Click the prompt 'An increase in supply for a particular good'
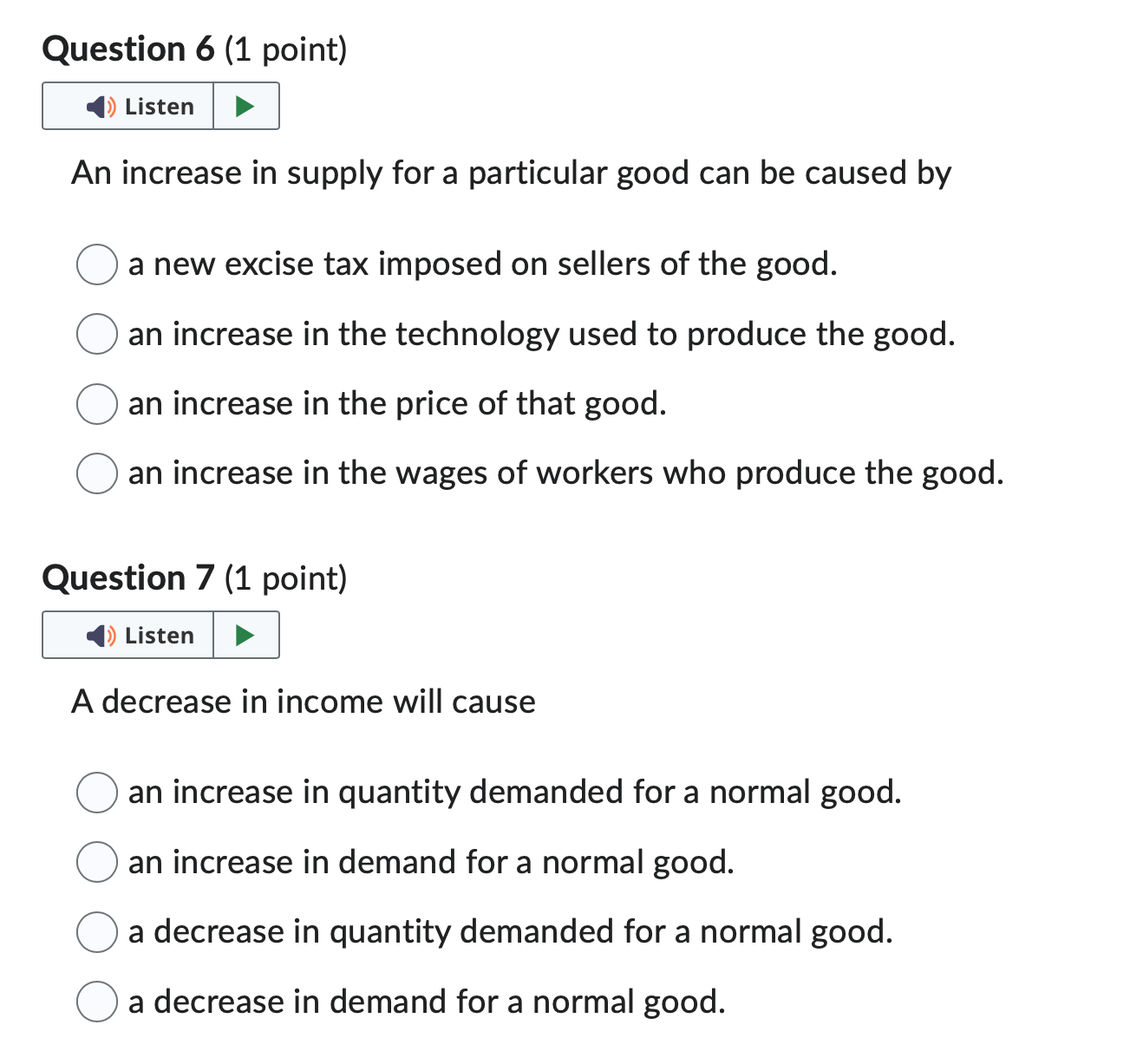 point(512,173)
